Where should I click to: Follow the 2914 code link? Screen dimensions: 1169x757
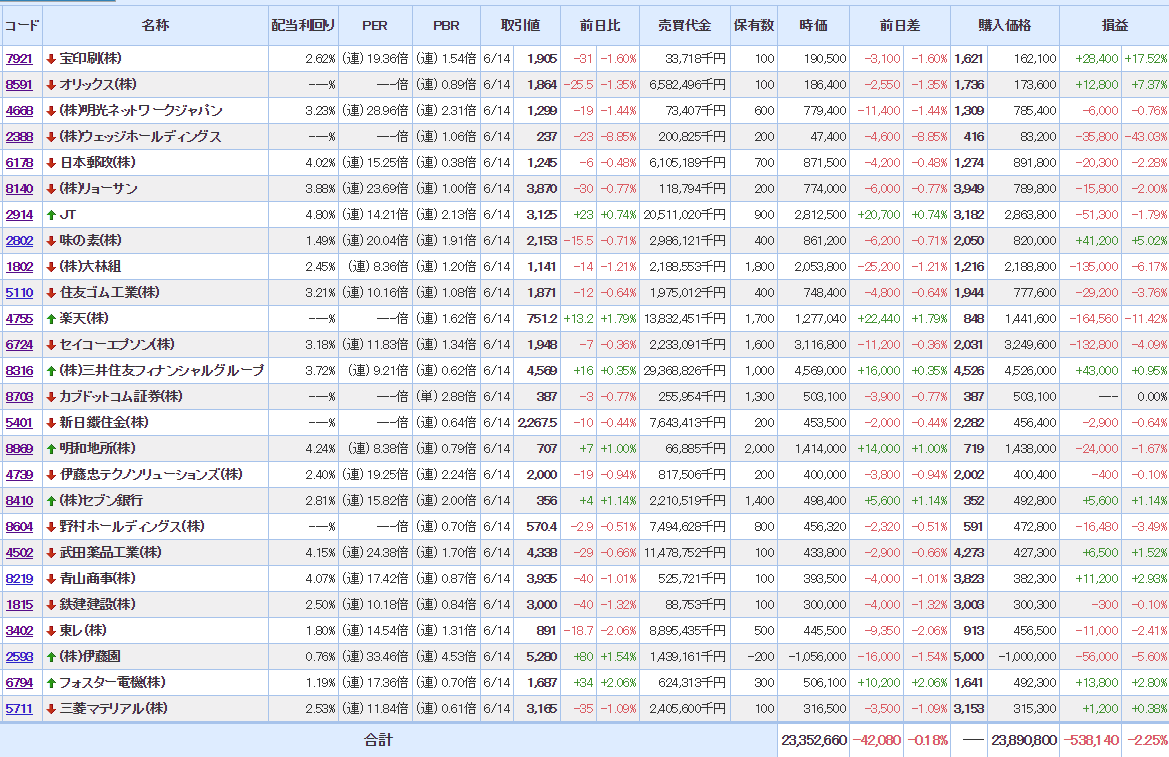19,215
